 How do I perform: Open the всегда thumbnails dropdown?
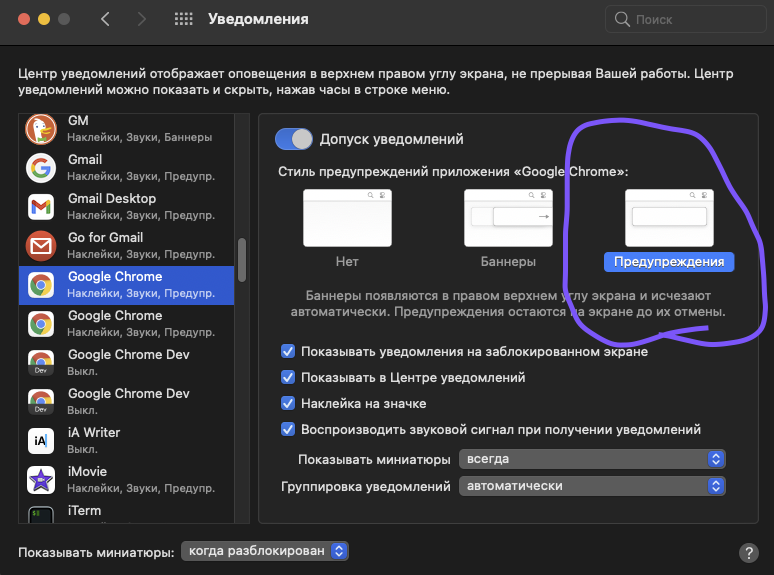[x=592, y=459]
